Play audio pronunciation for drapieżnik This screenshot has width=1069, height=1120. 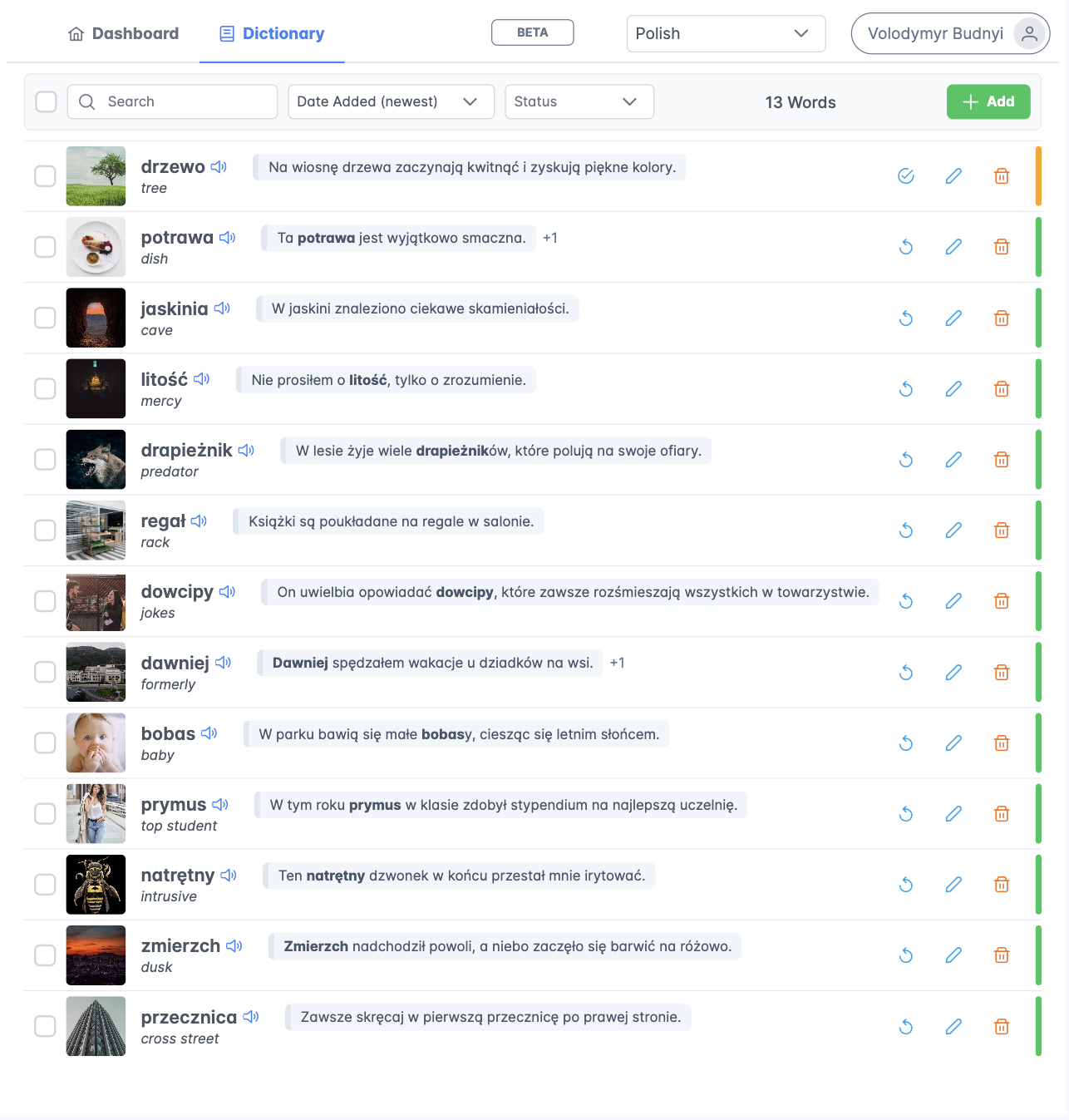click(x=246, y=451)
